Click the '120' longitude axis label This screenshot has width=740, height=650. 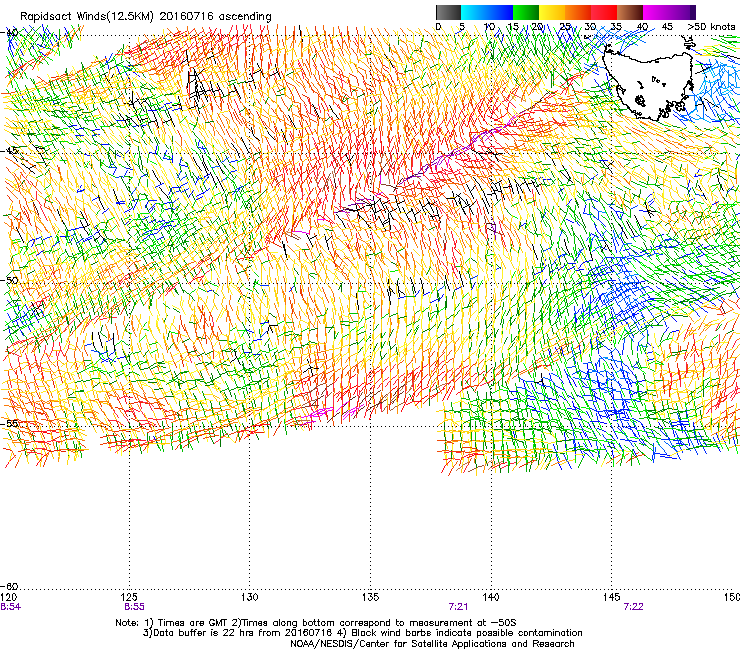pos(8,598)
